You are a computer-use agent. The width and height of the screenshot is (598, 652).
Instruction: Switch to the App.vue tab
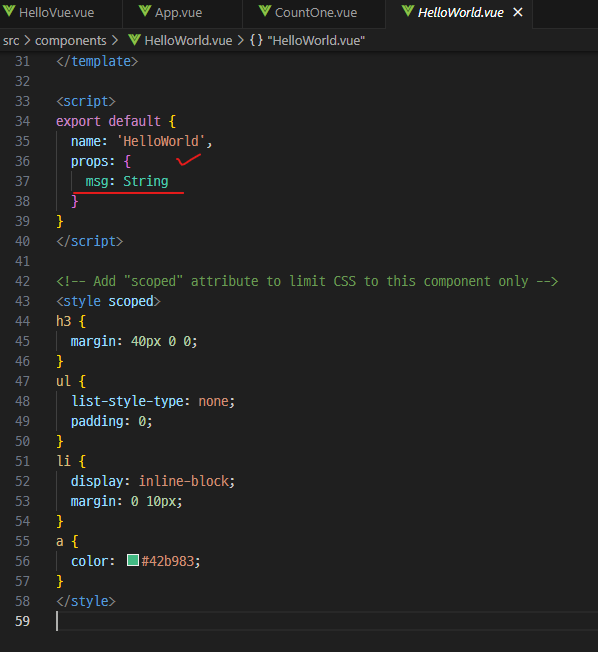pyautogui.click(x=179, y=12)
